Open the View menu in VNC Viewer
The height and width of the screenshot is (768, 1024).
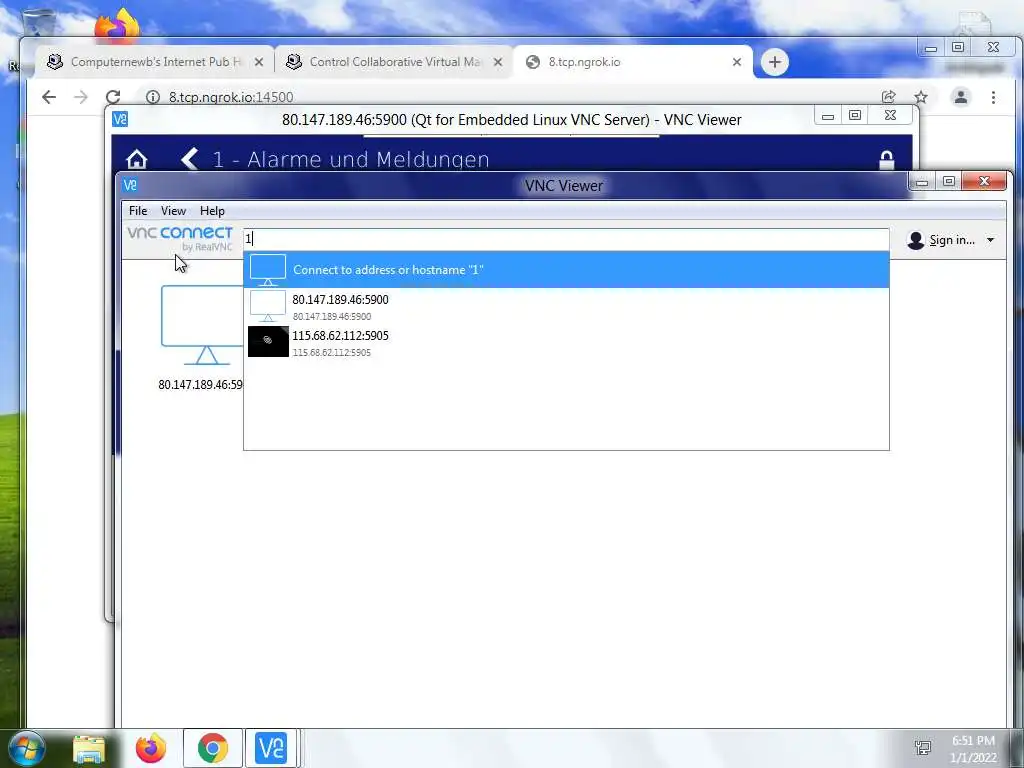(173, 211)
